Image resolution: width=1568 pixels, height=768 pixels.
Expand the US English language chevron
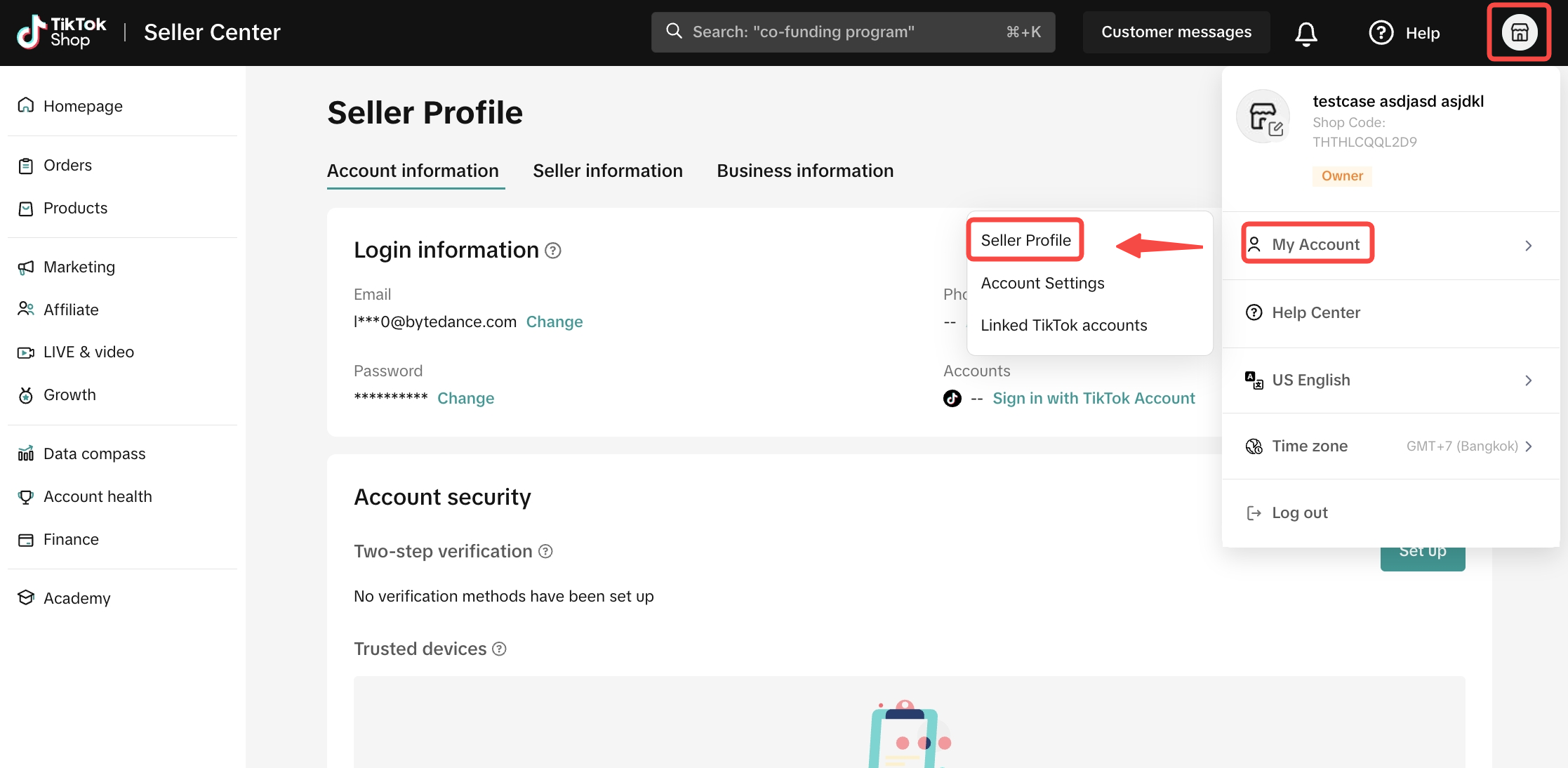[x=1528, y=380]
